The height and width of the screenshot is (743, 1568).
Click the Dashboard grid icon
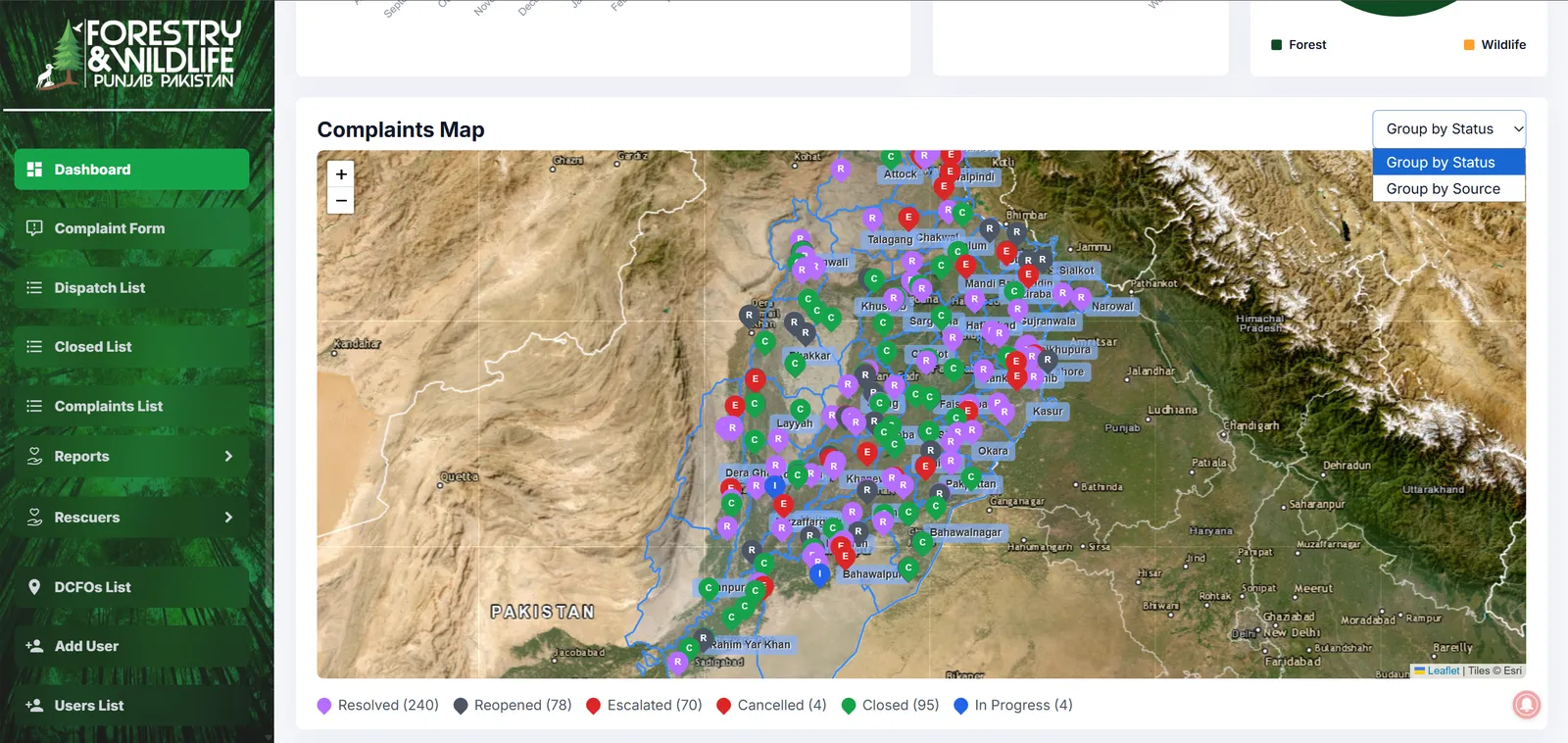(x=34, y=170)
